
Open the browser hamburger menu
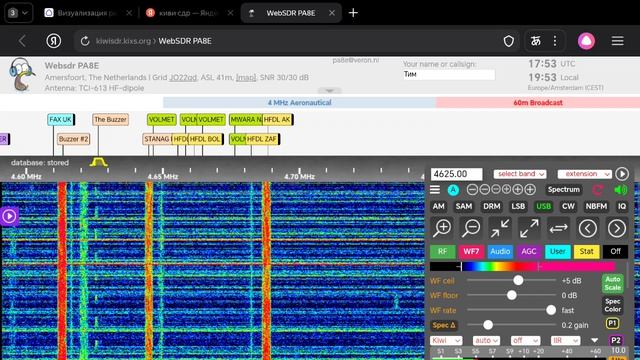point(618,41)
